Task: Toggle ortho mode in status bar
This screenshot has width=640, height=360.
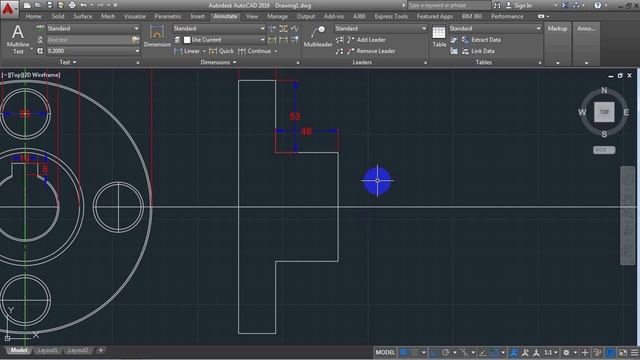Action: coord(434,352)
